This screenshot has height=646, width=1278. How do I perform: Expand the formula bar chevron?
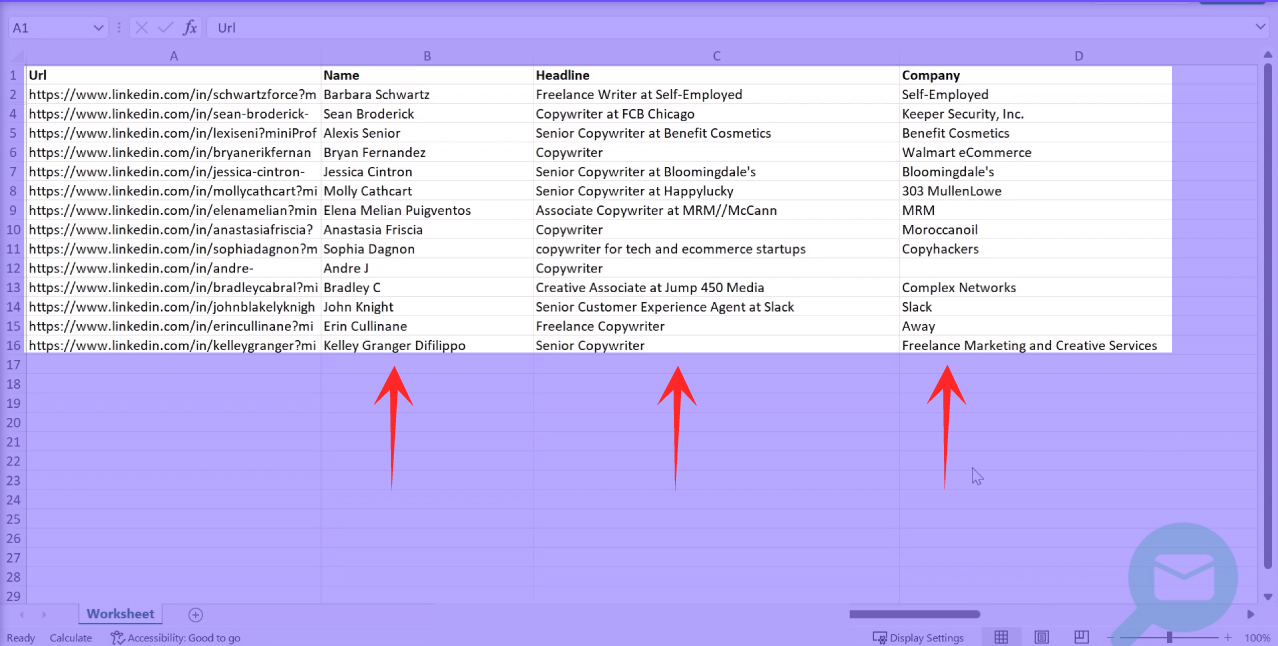pyautogui.click(x=1259, y=28)
